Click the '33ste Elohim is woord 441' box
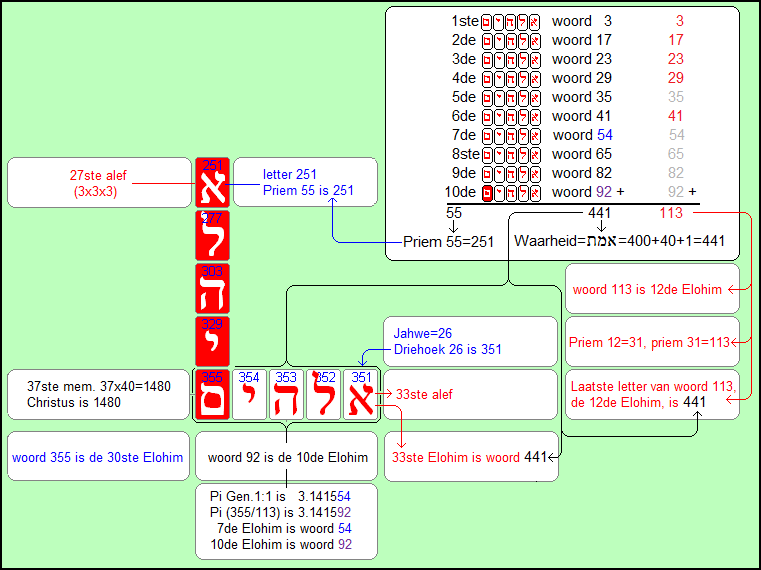The height and width of the screenshot is (570, 761). [x=470, y=458]
